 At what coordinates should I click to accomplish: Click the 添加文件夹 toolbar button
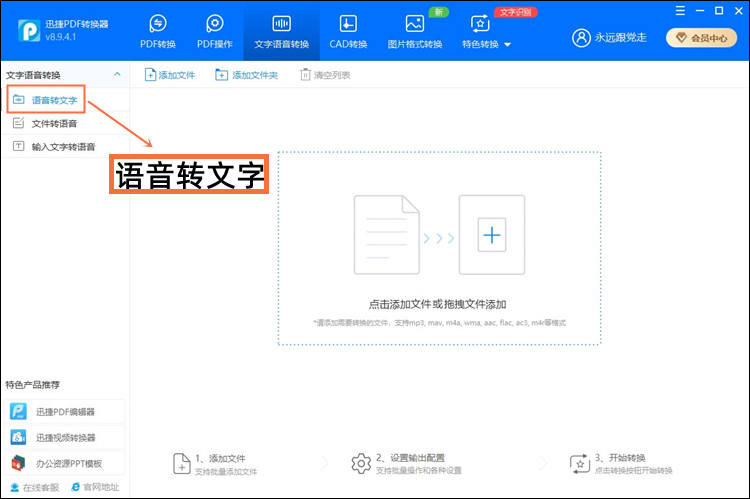246,75
